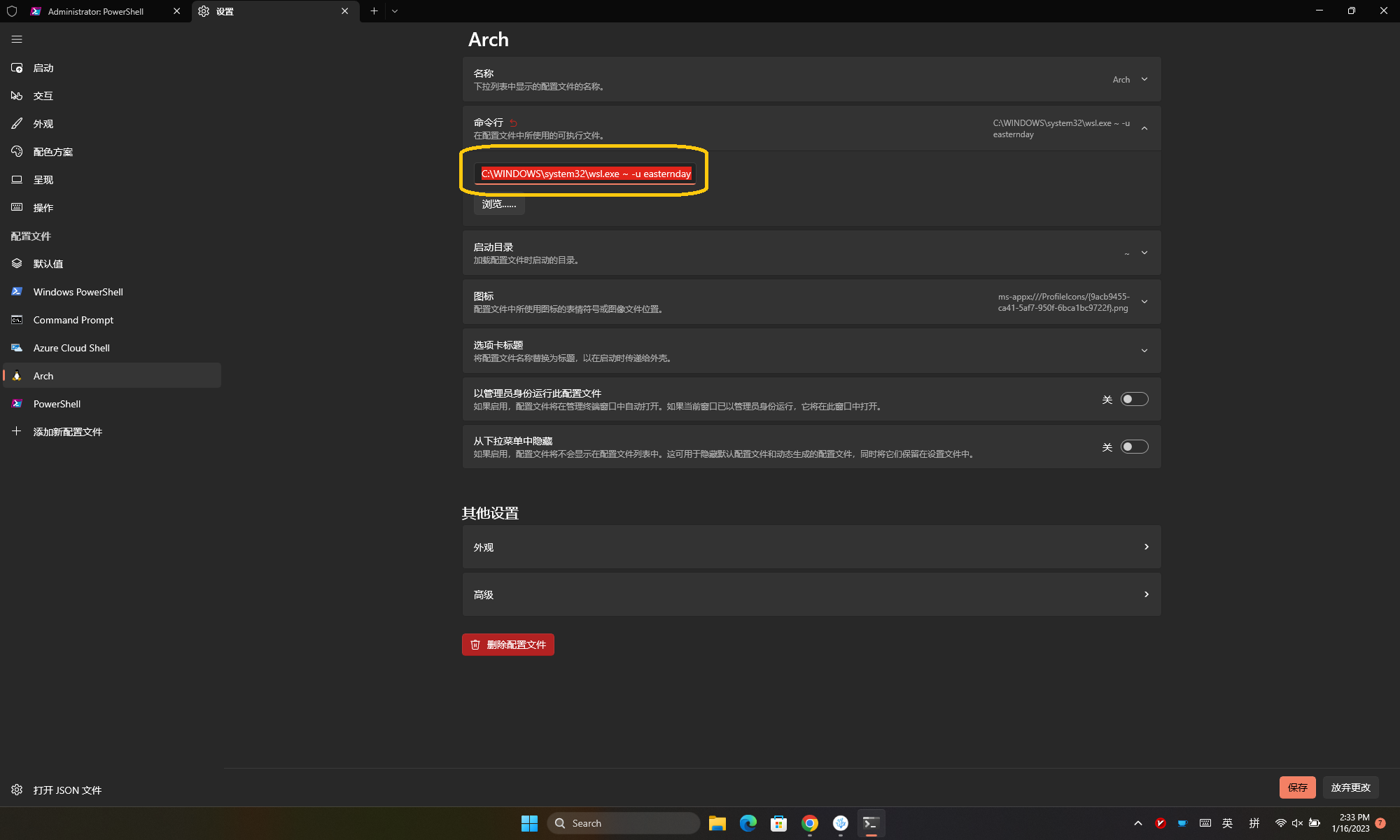Select the Command Prompt profile
Image resolution: width=1400 pixels, height=840 pixels.
coord(112,320)
